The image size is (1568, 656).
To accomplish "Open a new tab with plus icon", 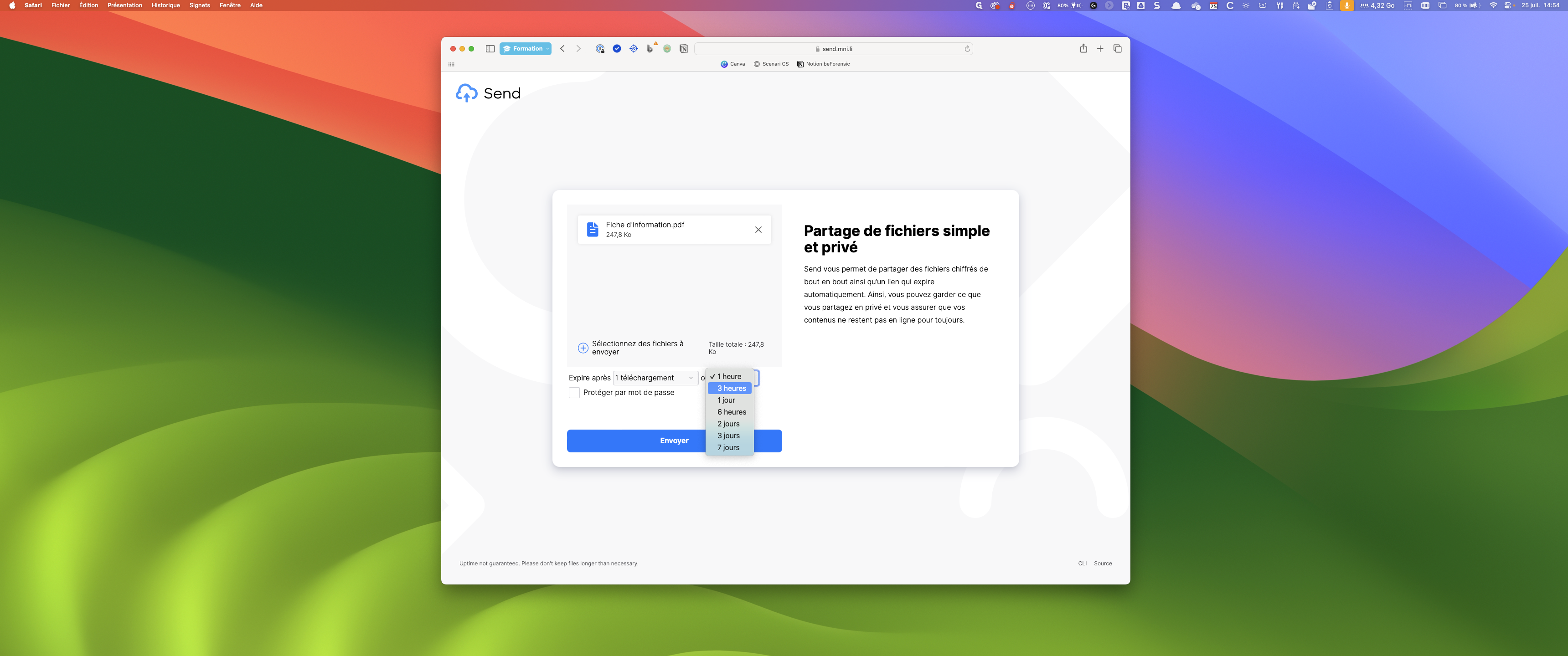I will point(1100,49).
